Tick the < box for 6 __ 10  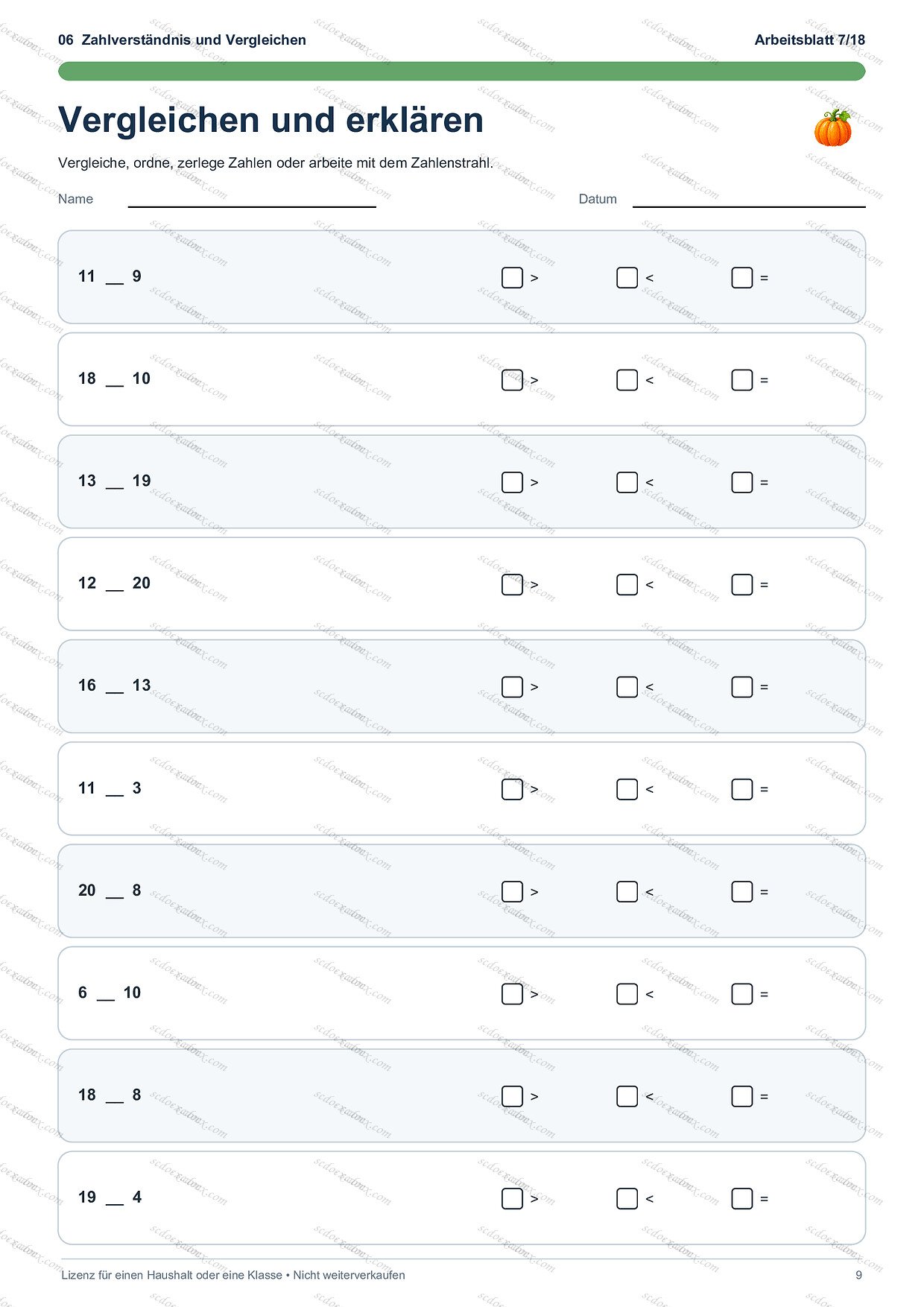point(627,994)
